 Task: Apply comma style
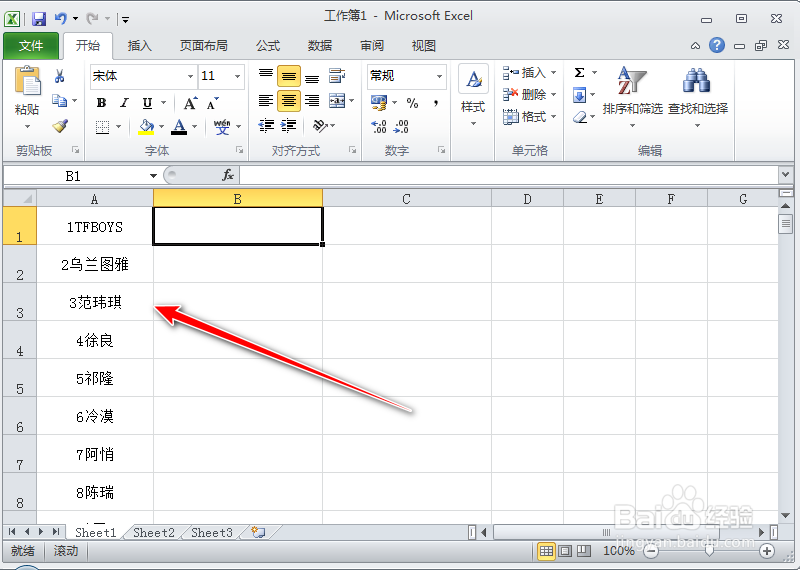coord(436,103)
